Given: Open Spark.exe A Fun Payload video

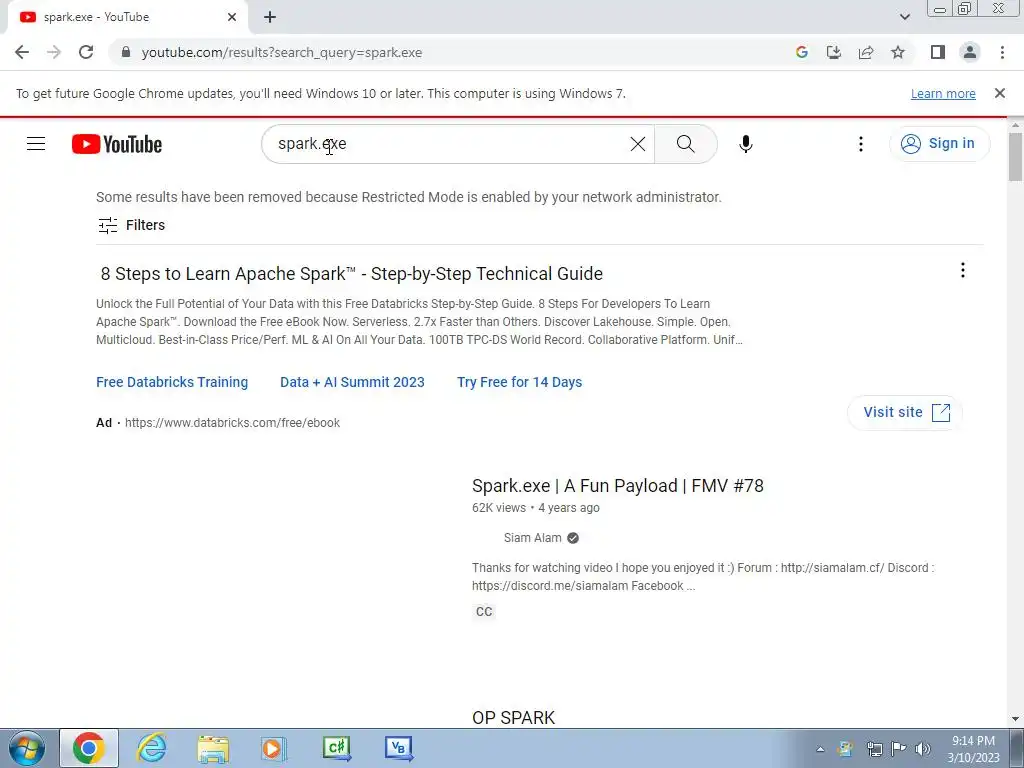Looking at the screenshot, I should coord(618,486).
